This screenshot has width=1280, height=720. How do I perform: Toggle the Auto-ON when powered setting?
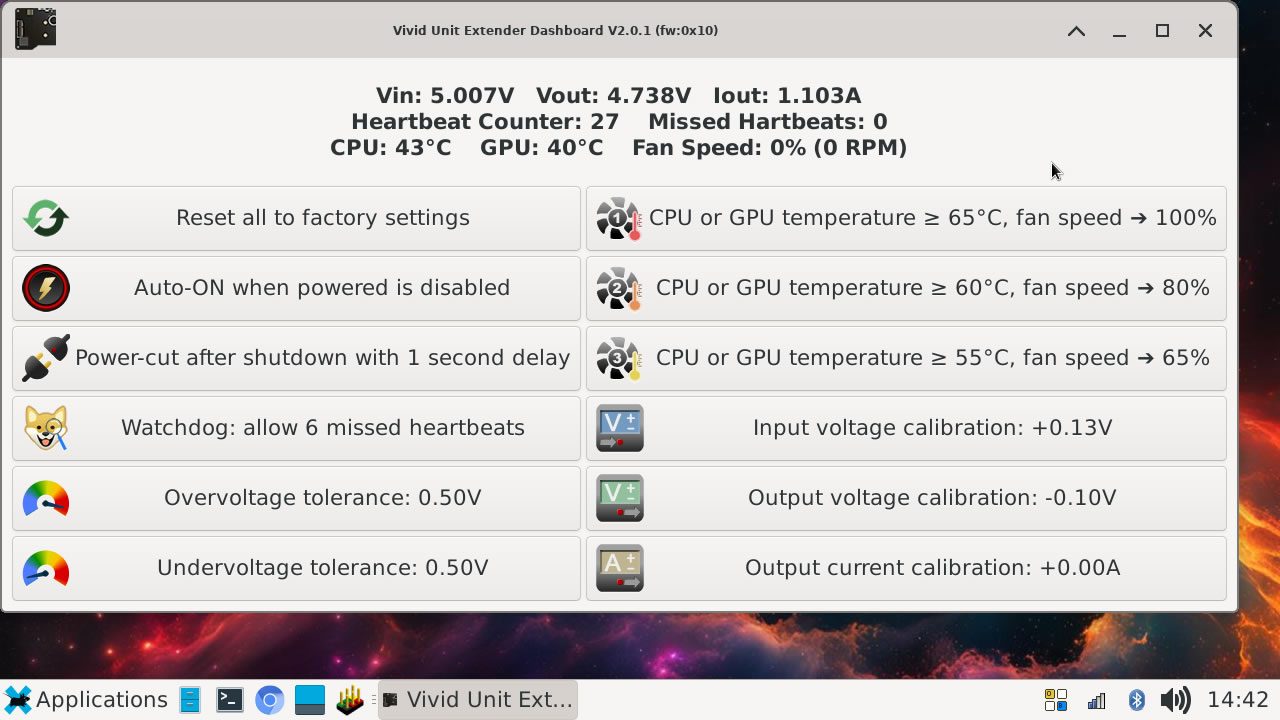322,288
